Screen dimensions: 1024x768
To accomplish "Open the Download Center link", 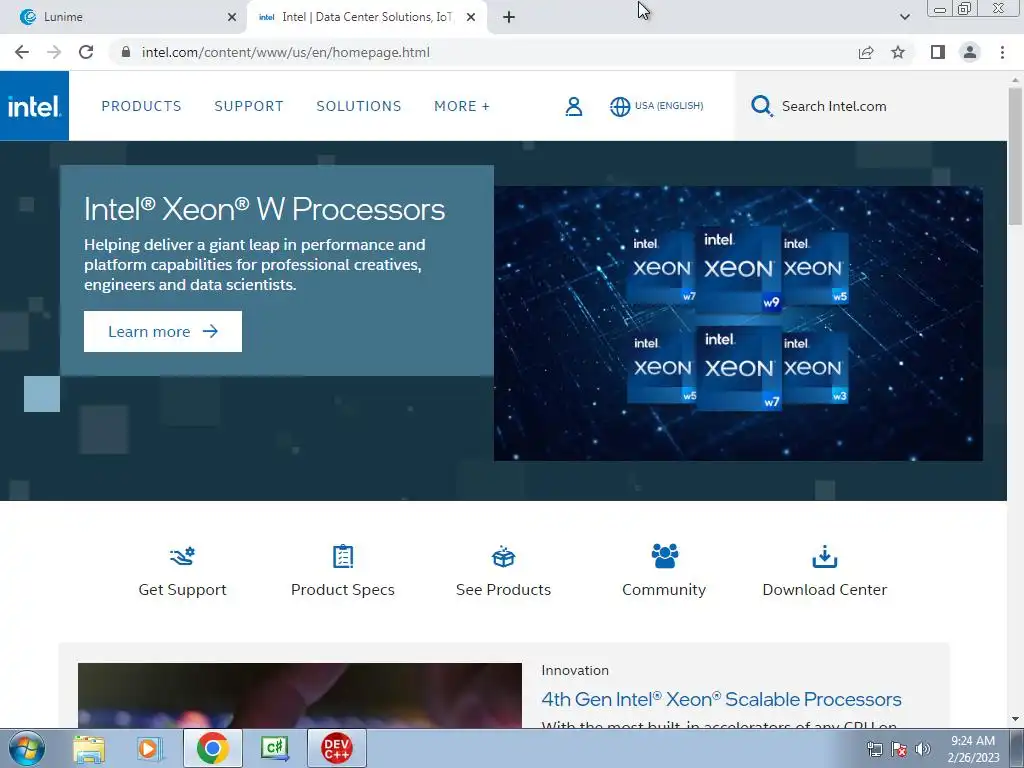I will click(x=825, y=590).
